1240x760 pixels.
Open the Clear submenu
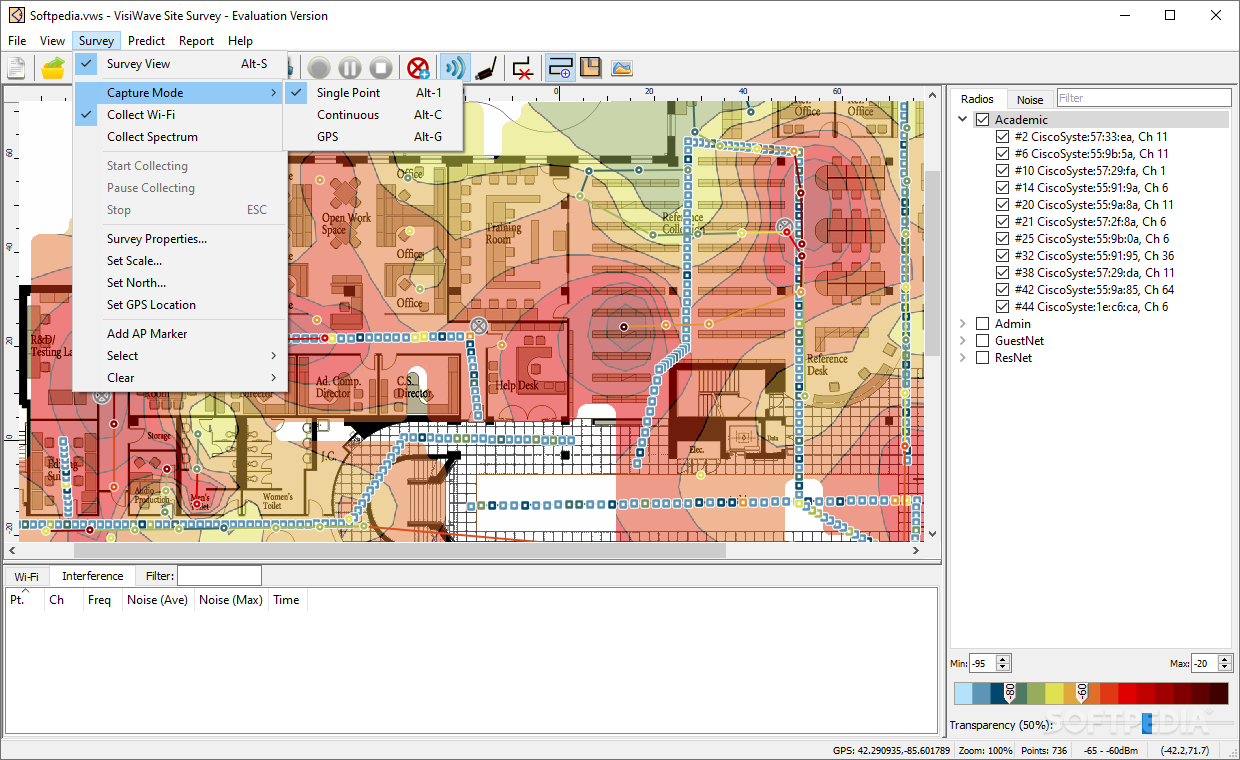(180, 378)
